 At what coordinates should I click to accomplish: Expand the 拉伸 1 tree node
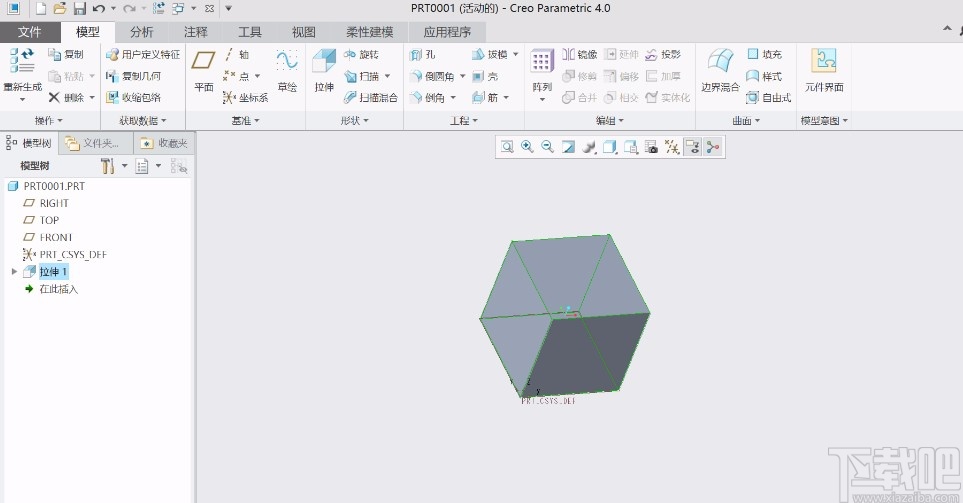coord(14,271)
